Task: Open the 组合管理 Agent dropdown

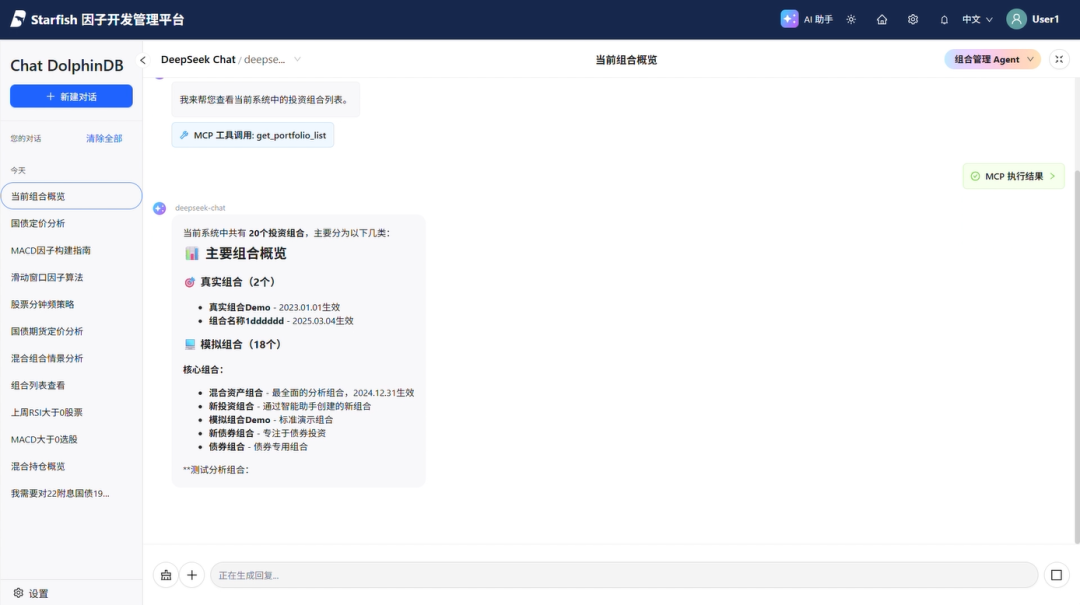Action: (x=993, y=59)
